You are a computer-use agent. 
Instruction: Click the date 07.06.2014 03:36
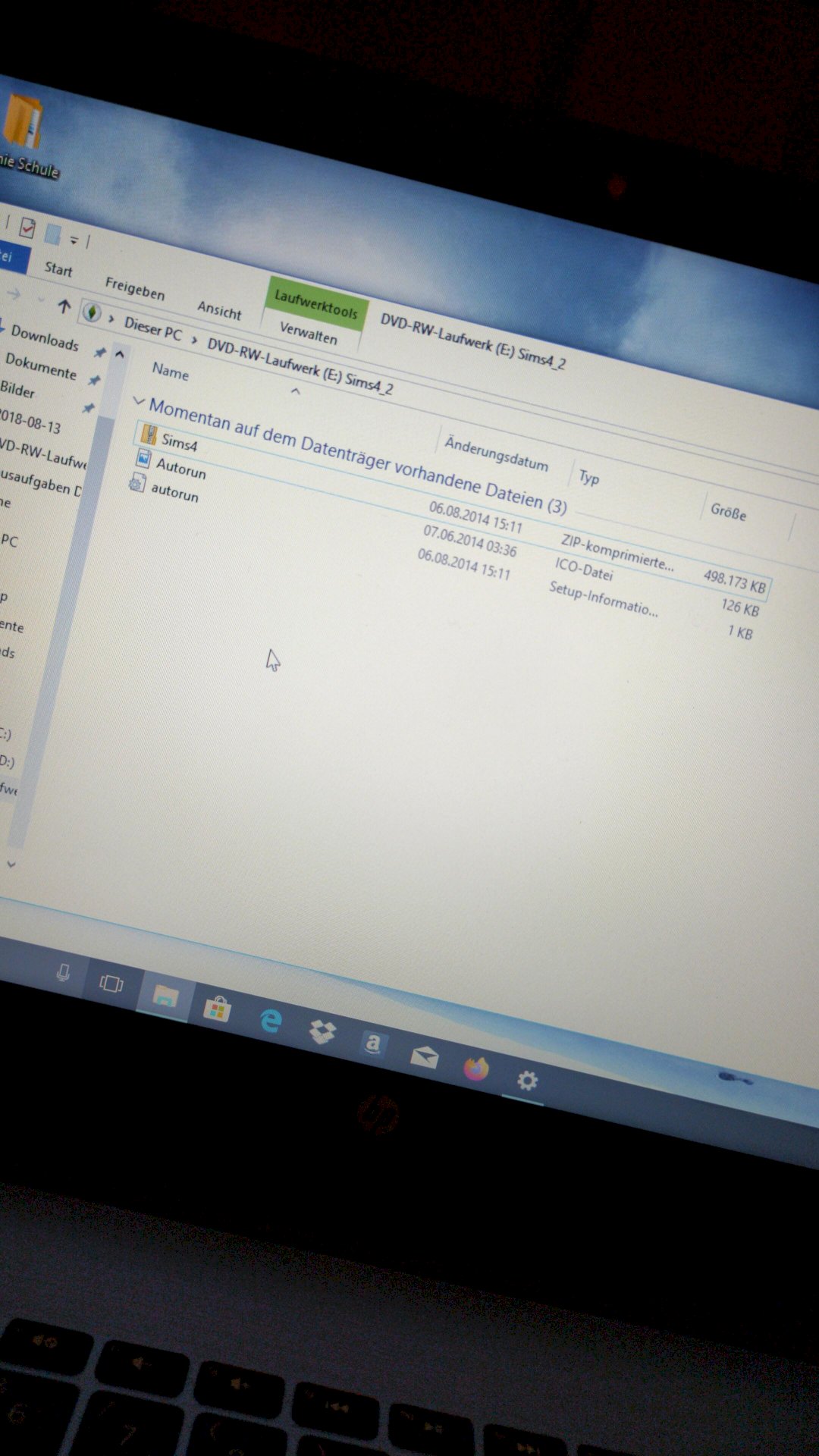[x=469, y=540]
